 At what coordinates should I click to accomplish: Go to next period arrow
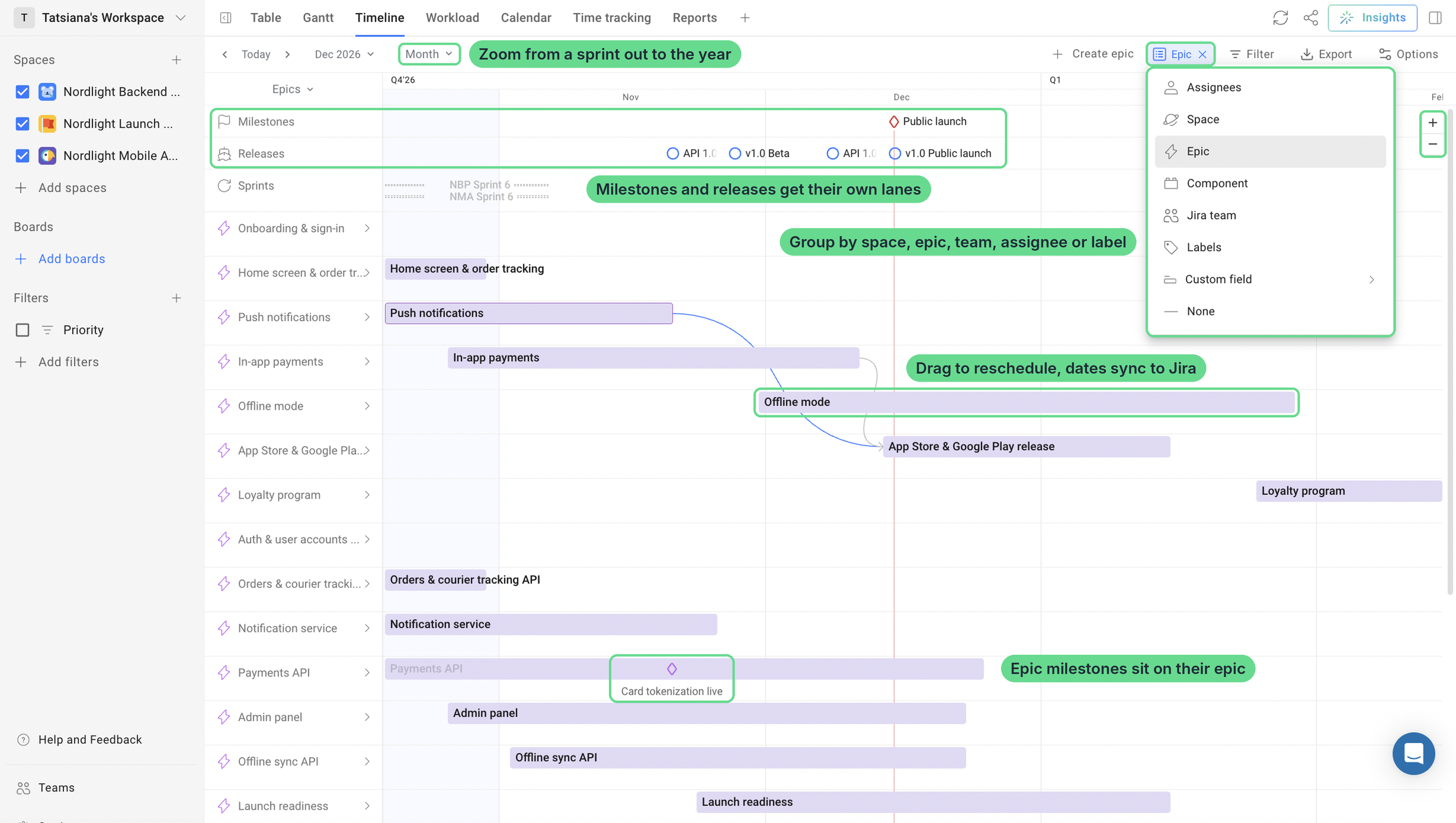point(287,54)
